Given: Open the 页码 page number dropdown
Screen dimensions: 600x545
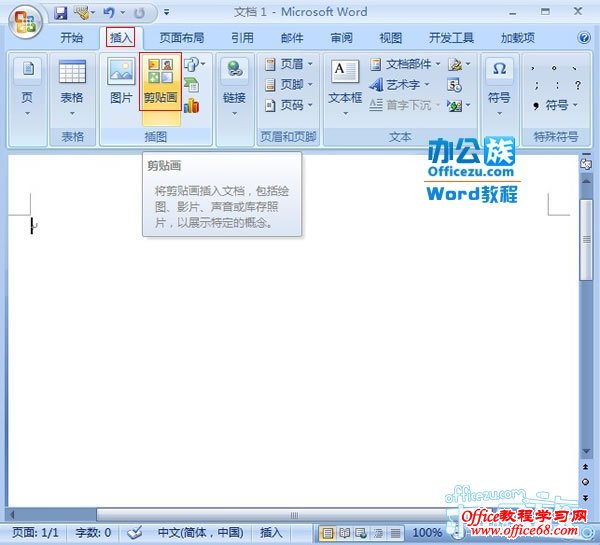Looking at the screenshot, I should [289, 105].
